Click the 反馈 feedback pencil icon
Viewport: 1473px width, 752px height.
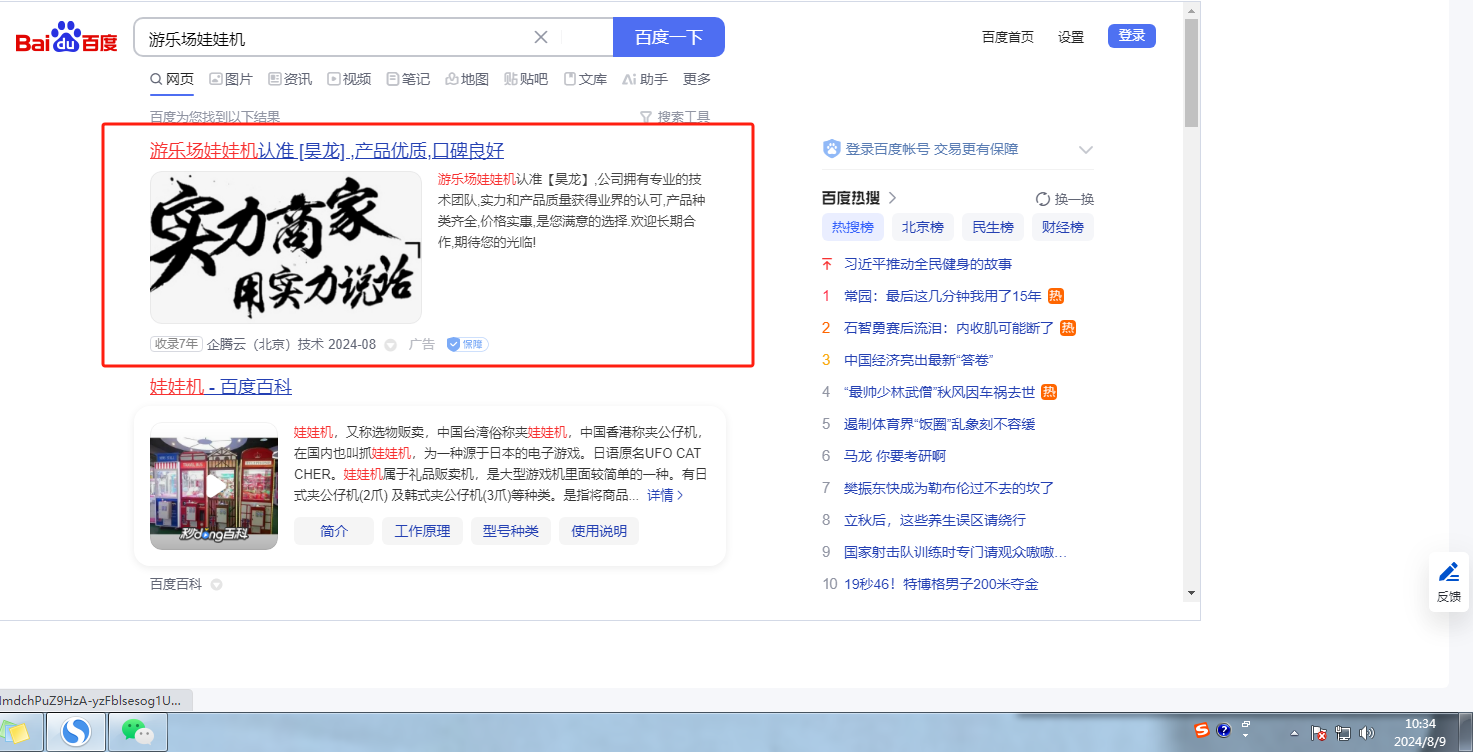(1448, 573)
